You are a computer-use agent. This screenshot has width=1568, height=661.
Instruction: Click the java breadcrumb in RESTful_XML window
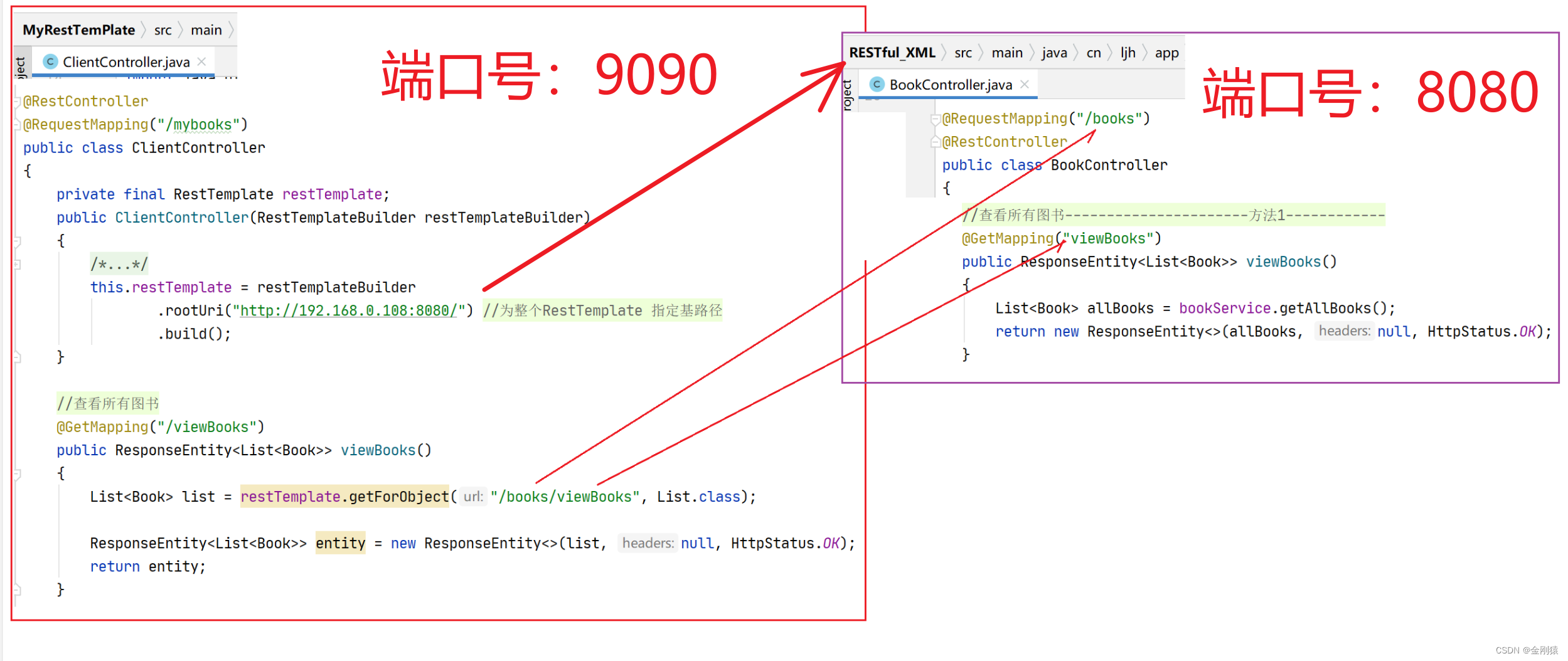tap(1054, 53)
